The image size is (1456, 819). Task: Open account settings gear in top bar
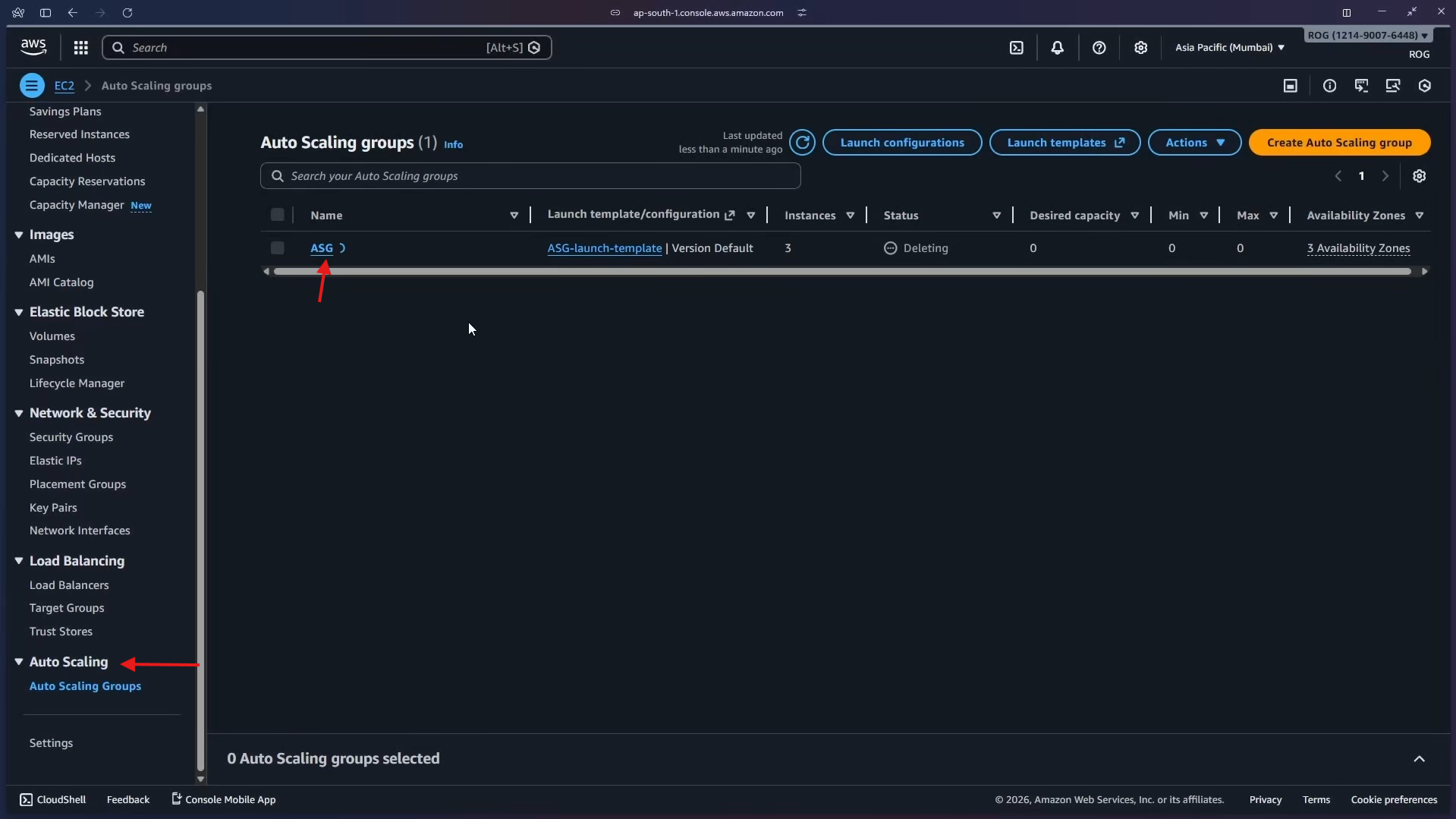point(1141,47)
